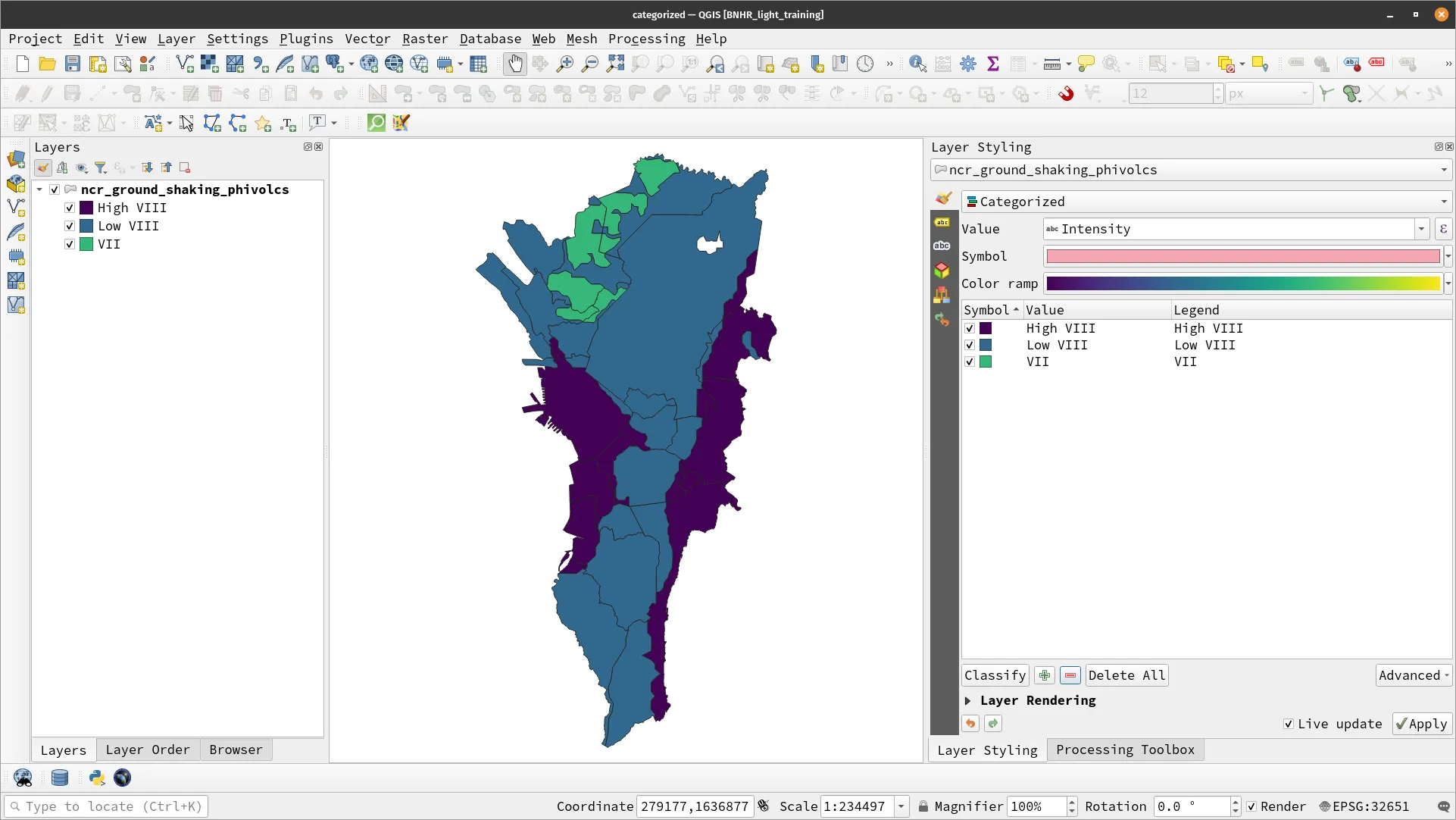Select the Pan Map tool
Screen dimensions: 1456x820
pos(515,64)
